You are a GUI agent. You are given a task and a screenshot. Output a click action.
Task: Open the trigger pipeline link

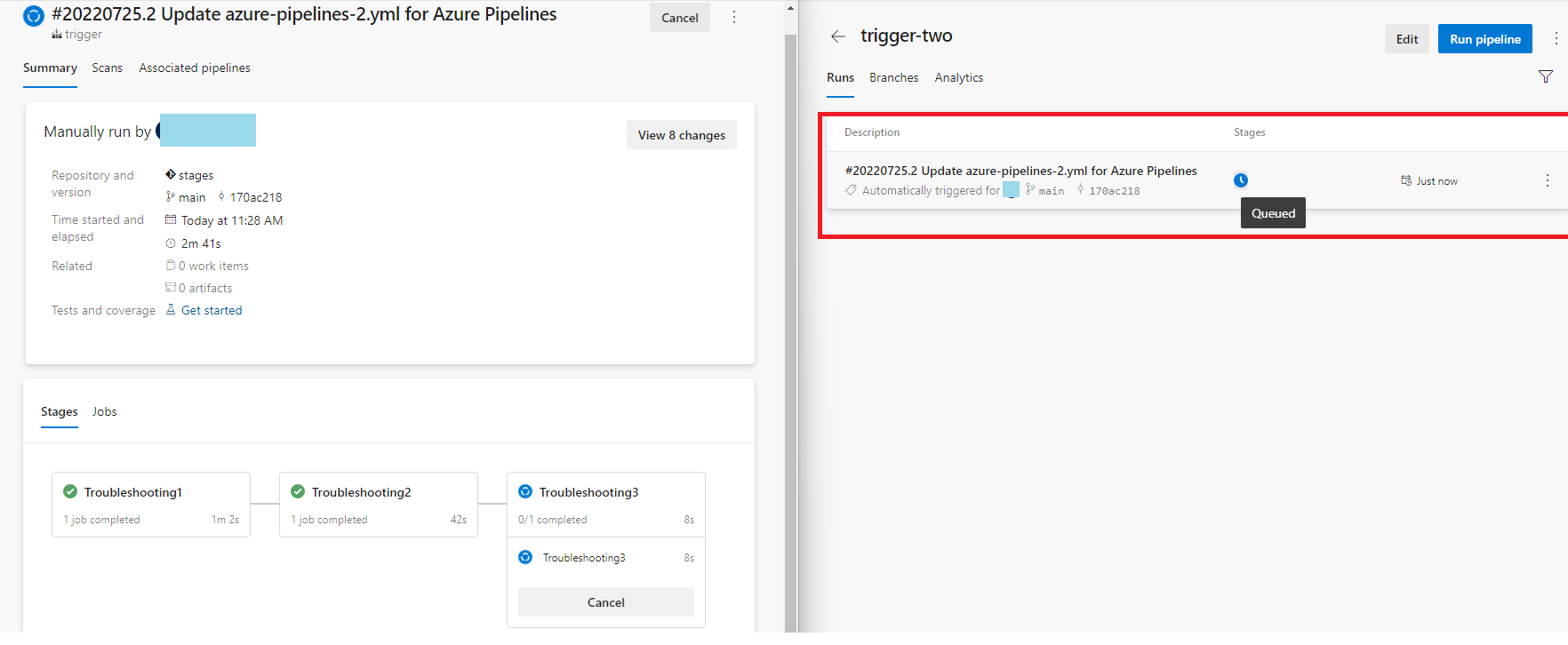[84, 35]
